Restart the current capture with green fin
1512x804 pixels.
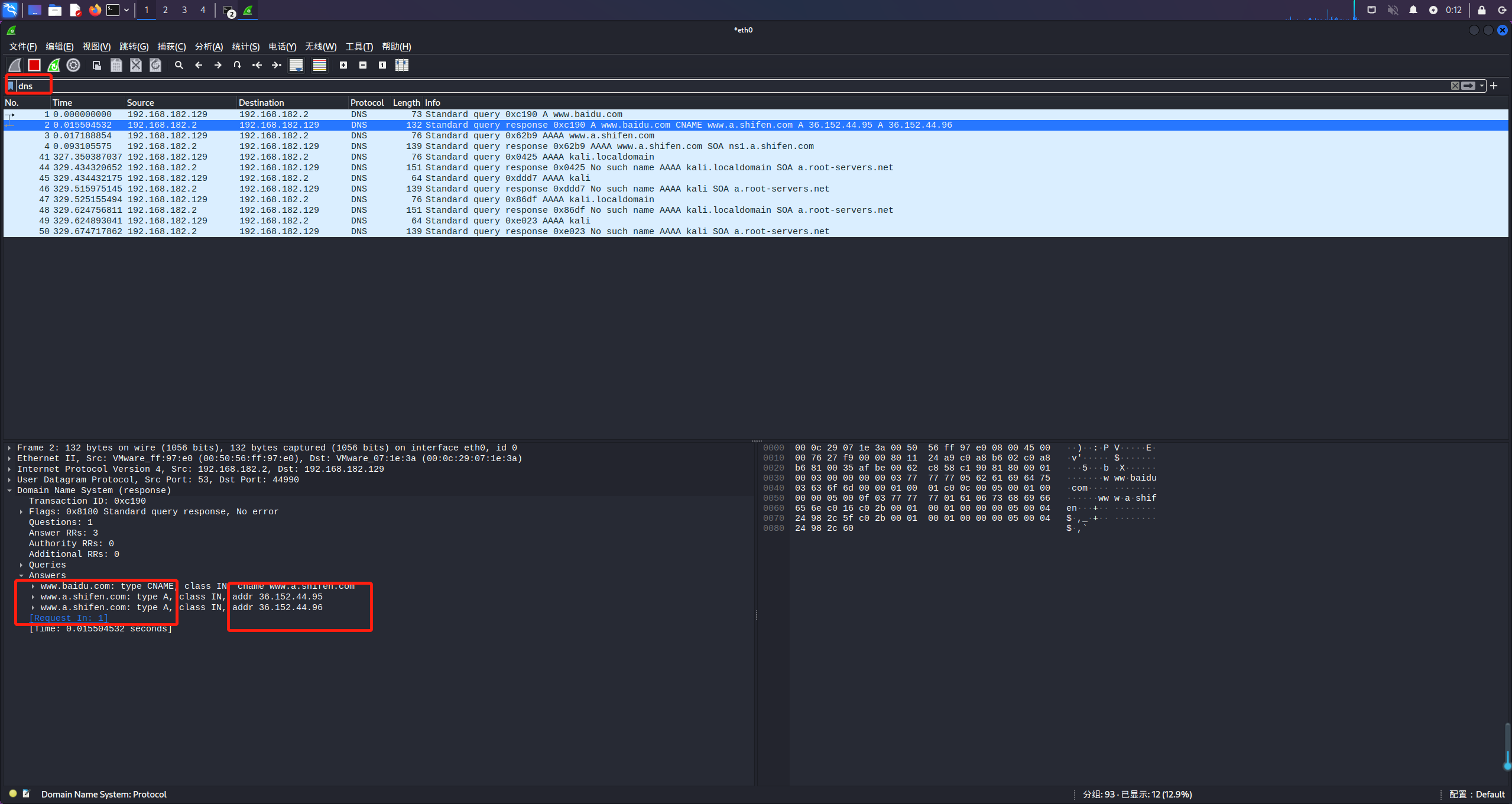click(54, 65)
